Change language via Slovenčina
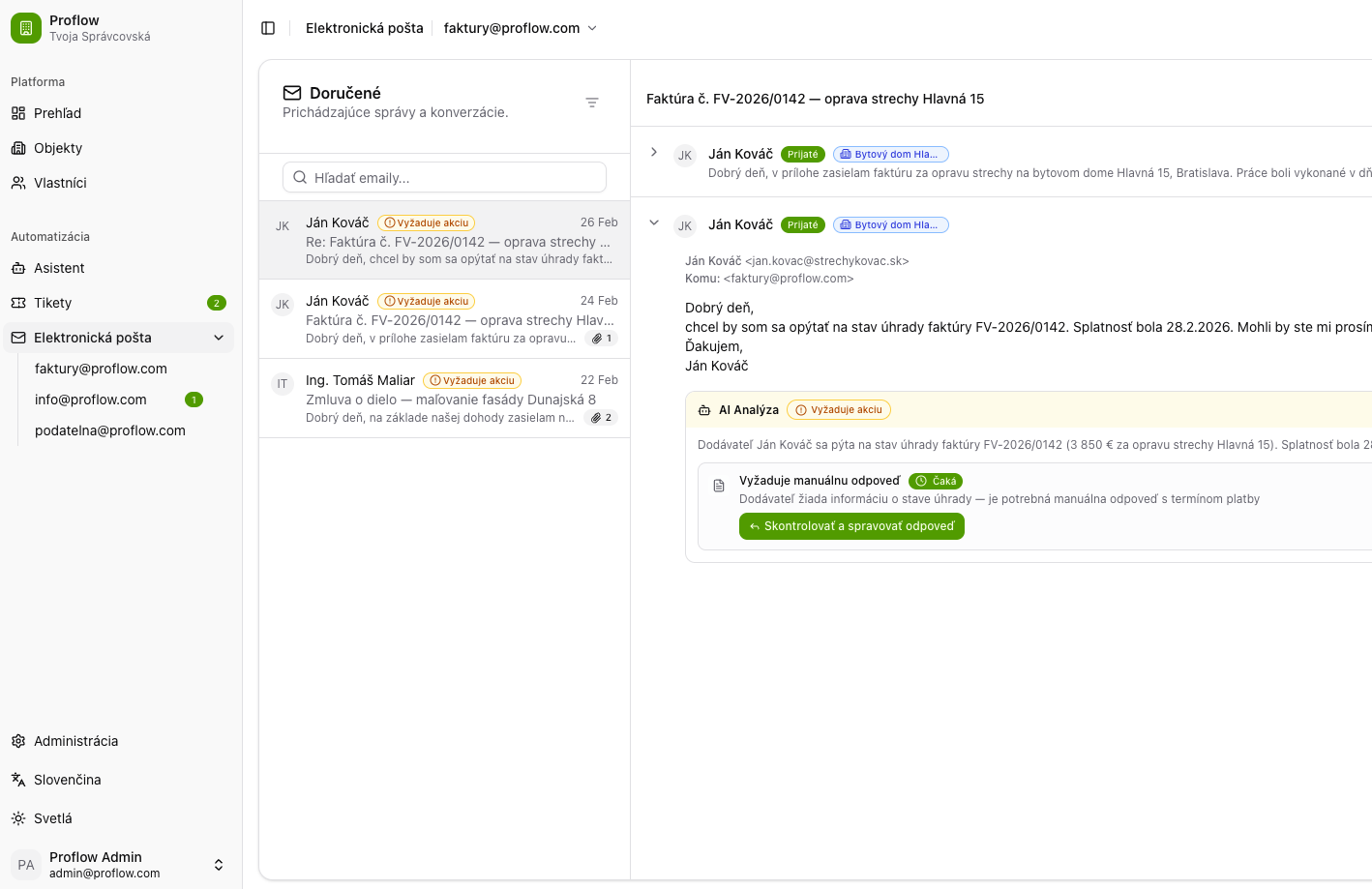This screenshot has height=889, width=1372. (67, 780)
